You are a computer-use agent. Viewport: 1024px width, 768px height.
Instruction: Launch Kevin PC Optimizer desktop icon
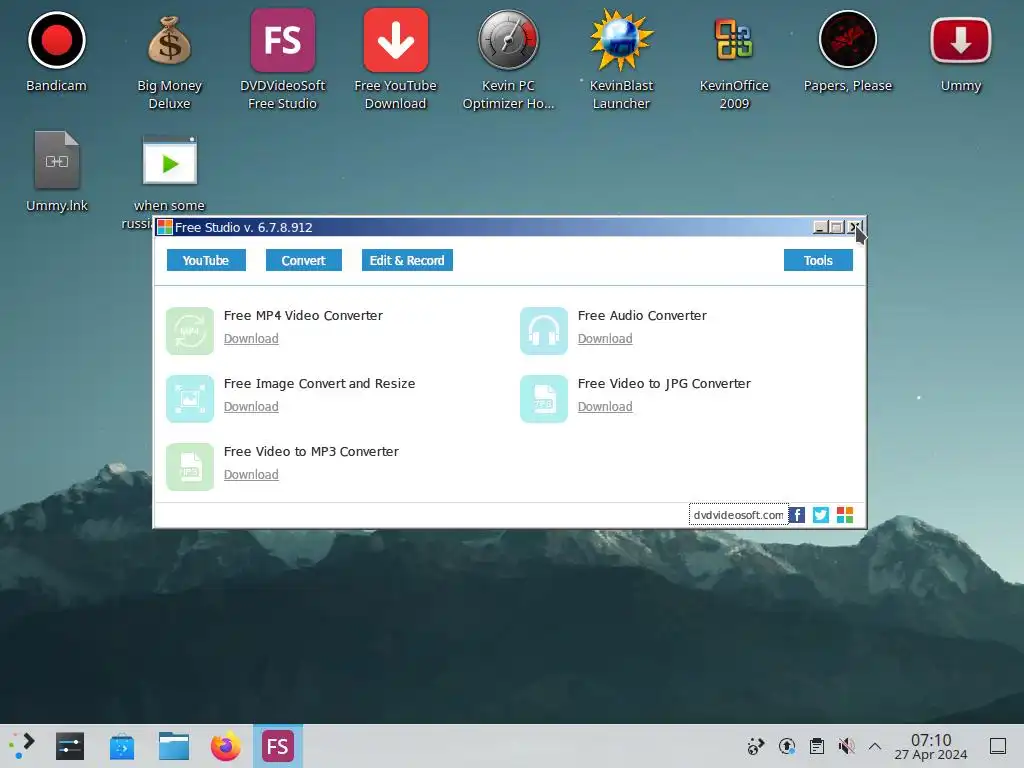coord(508,40)
